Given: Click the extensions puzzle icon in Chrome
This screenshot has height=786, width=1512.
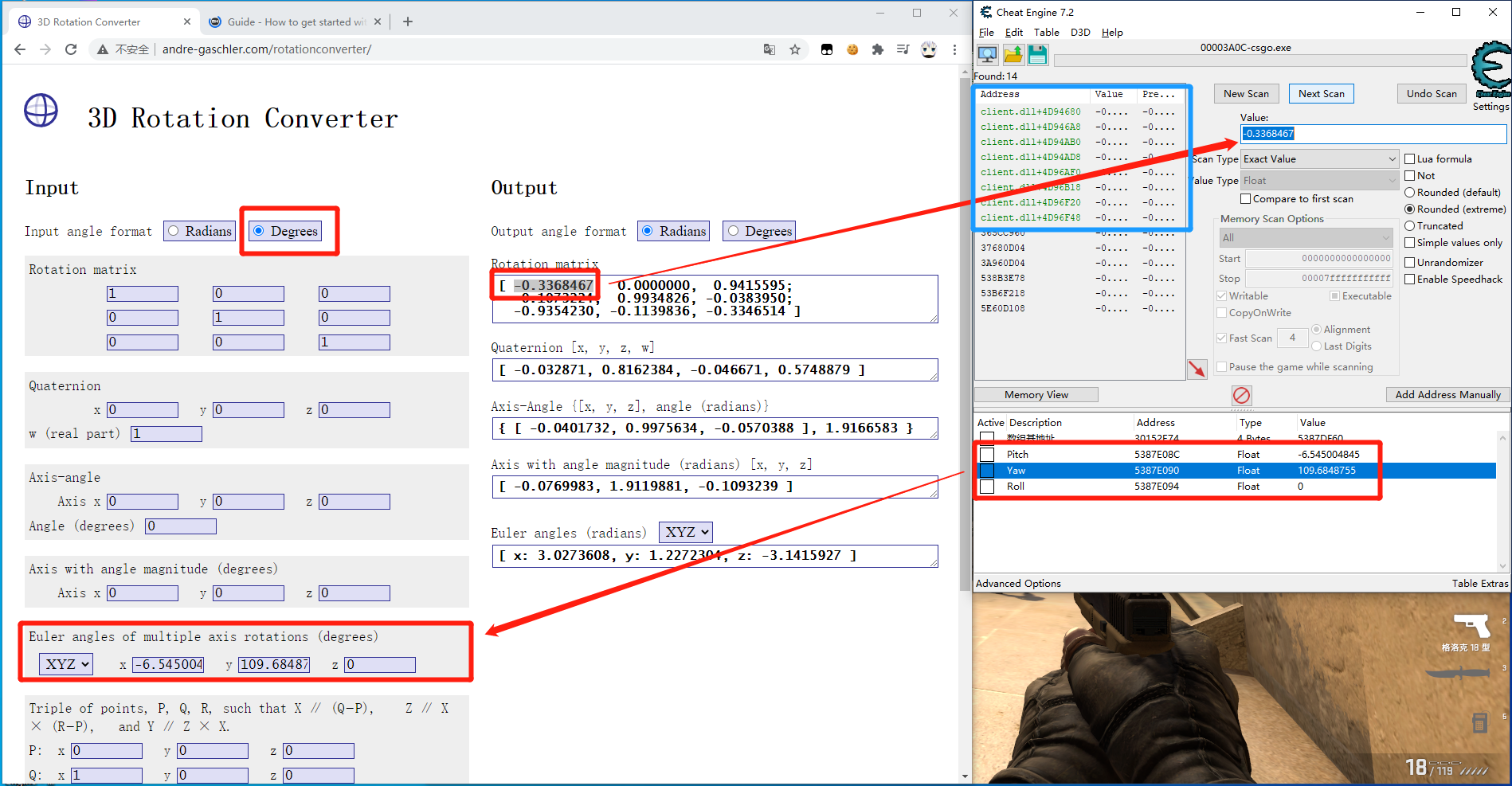Looking at the screenshot, I should tap(878, 49).
